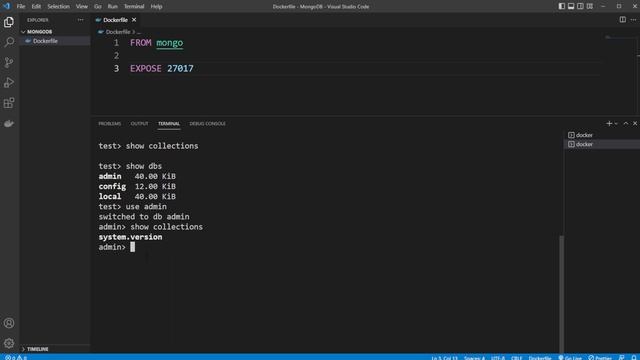Open the editor More Actions ellipsis

(x=633, y=20)
